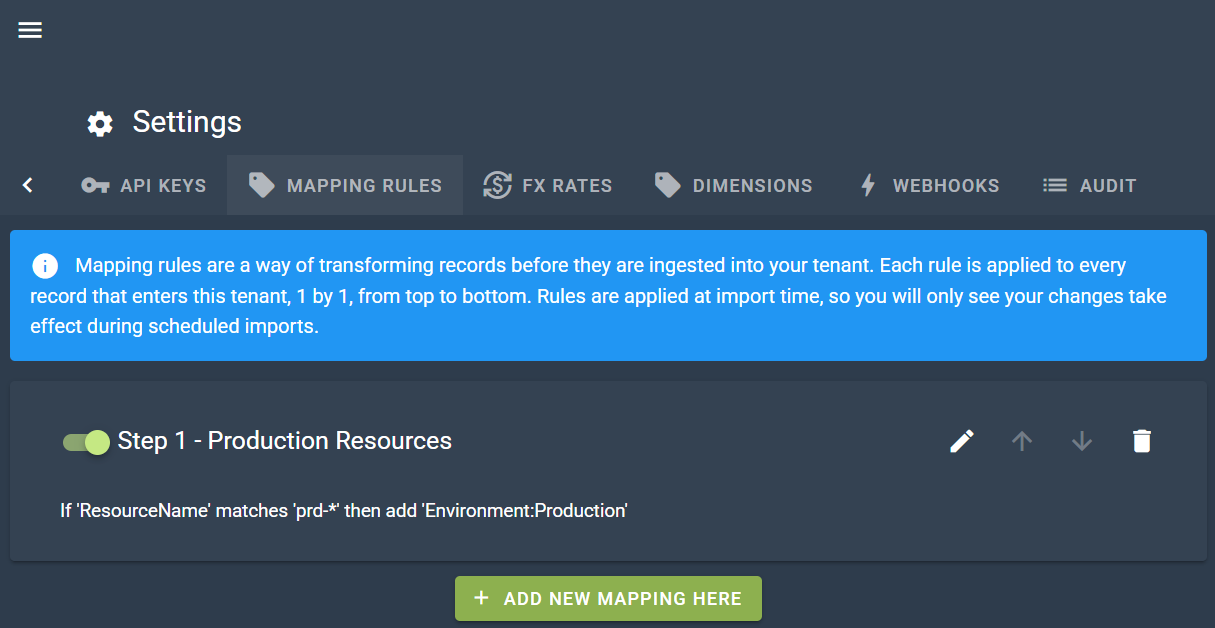View the Audit tab
This screenshot has width=1215, height=628.
pos(1089,185)
